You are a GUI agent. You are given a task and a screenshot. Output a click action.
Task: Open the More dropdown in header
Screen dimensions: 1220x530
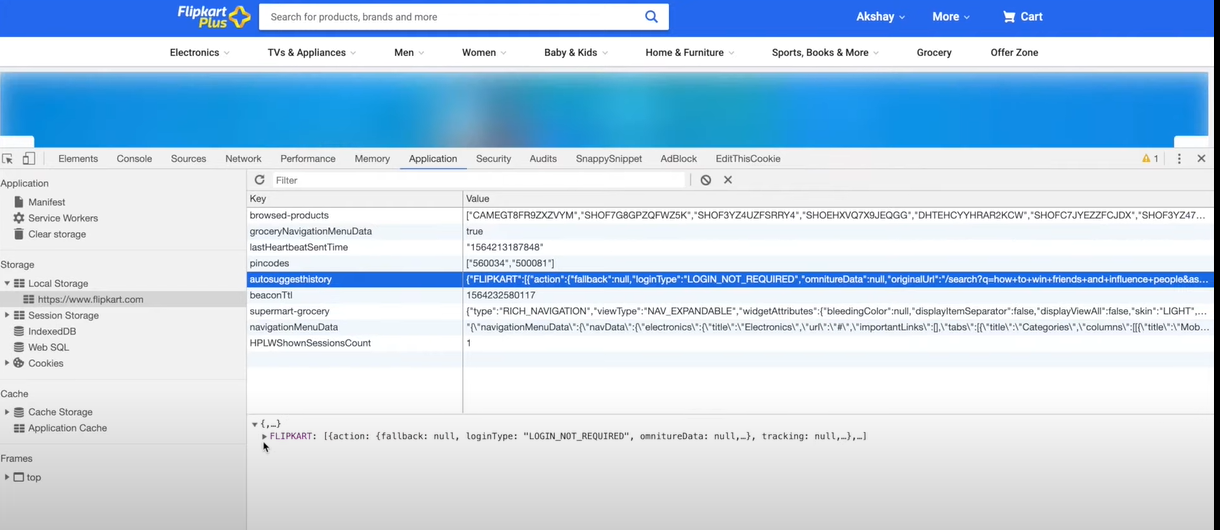click(951, 16)
